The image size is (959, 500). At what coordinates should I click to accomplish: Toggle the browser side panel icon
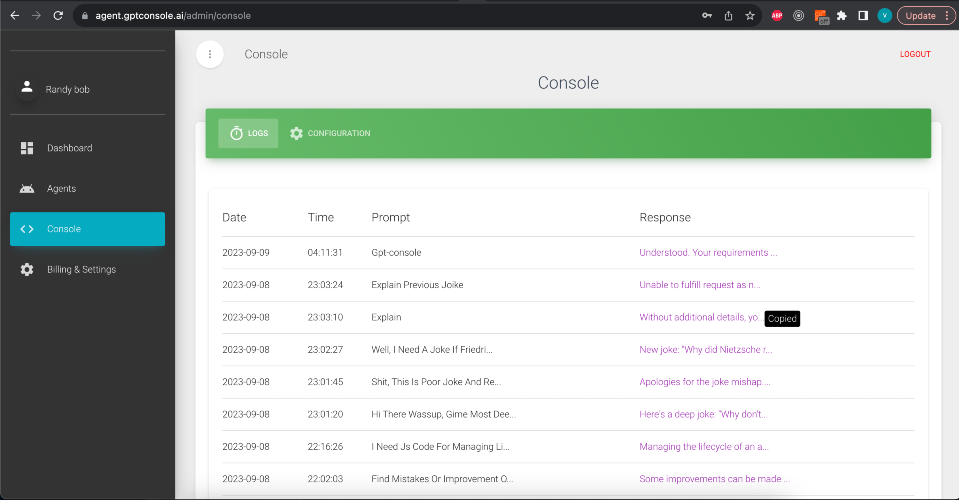pyautogui.click(x=863, y=16)
